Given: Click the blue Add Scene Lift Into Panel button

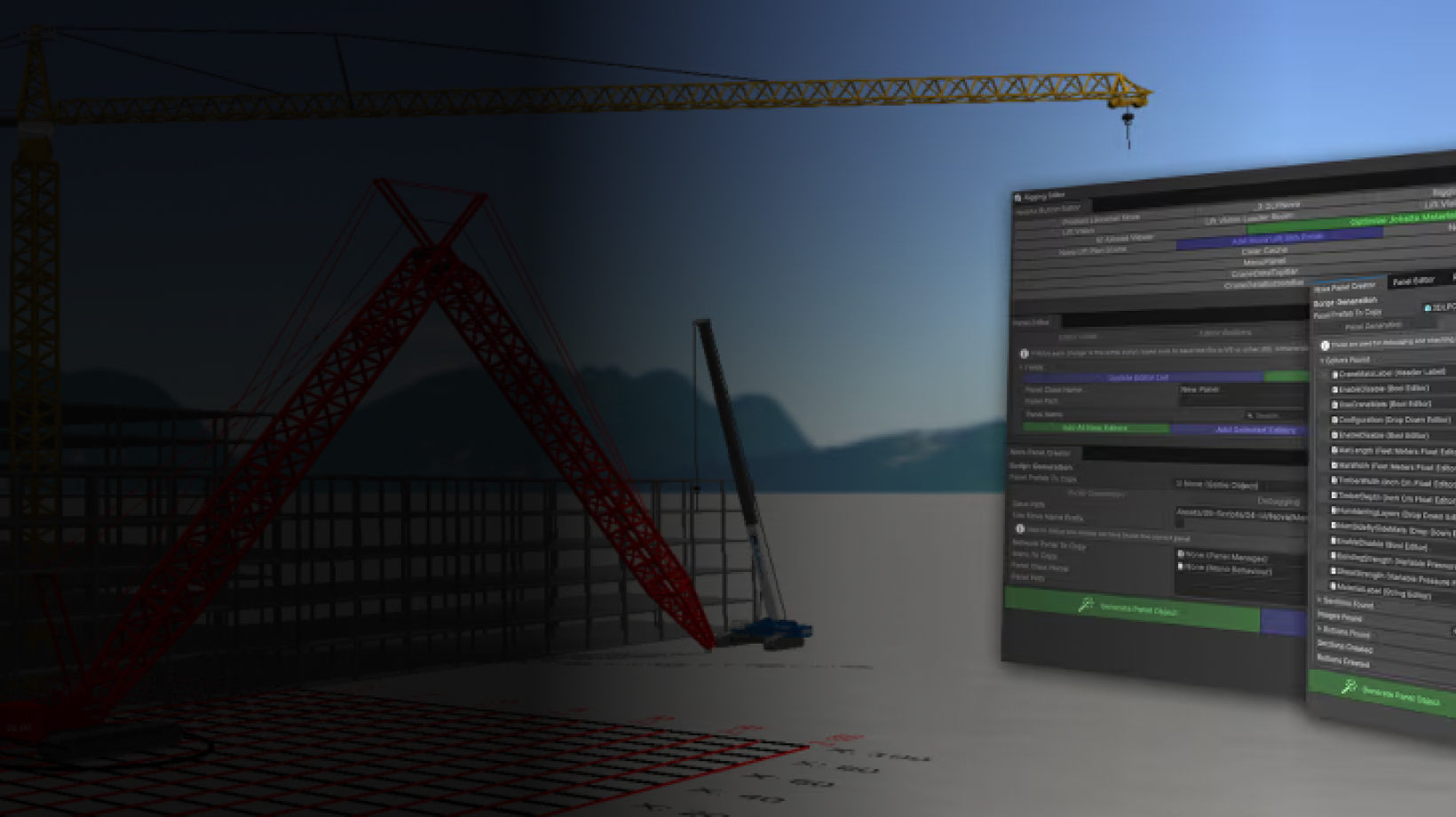Looking at the screenshot, I should [x=1278, y=239].
